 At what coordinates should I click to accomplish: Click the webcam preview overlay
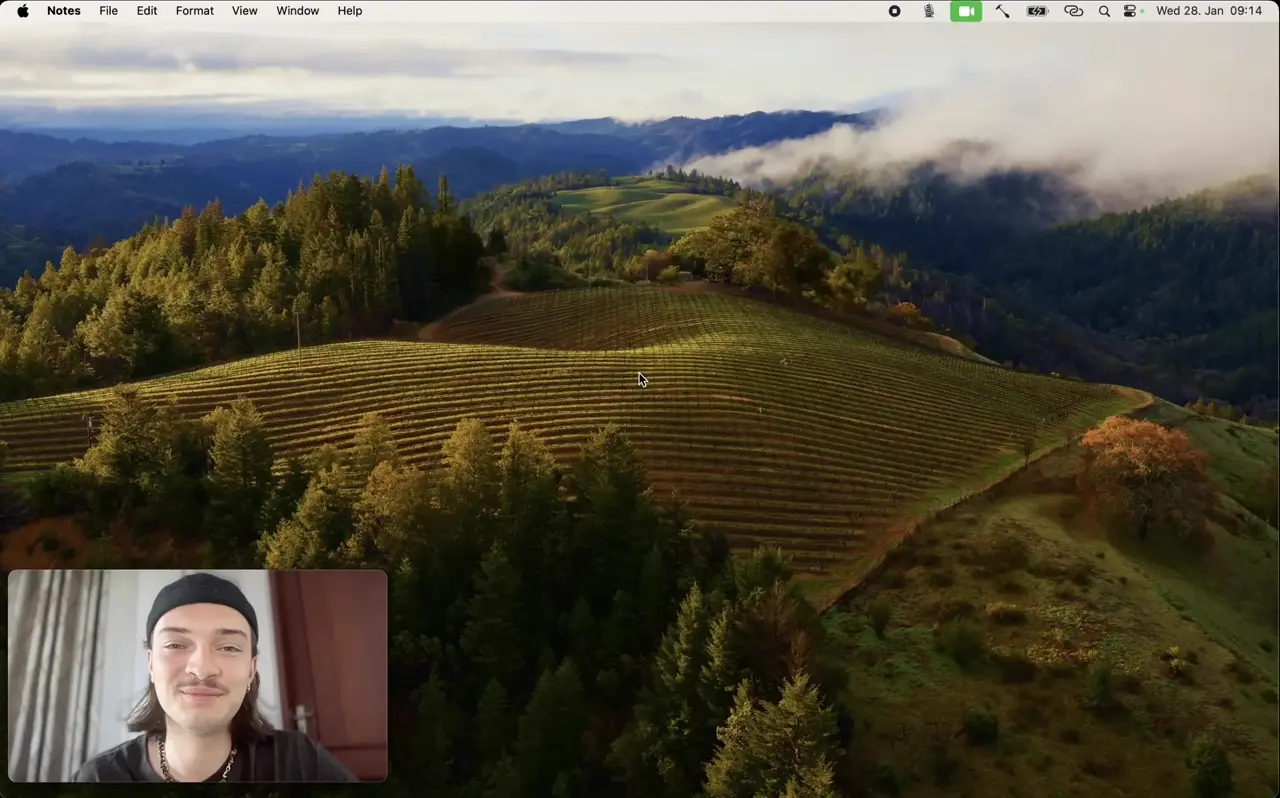click(x=198, y=676)
